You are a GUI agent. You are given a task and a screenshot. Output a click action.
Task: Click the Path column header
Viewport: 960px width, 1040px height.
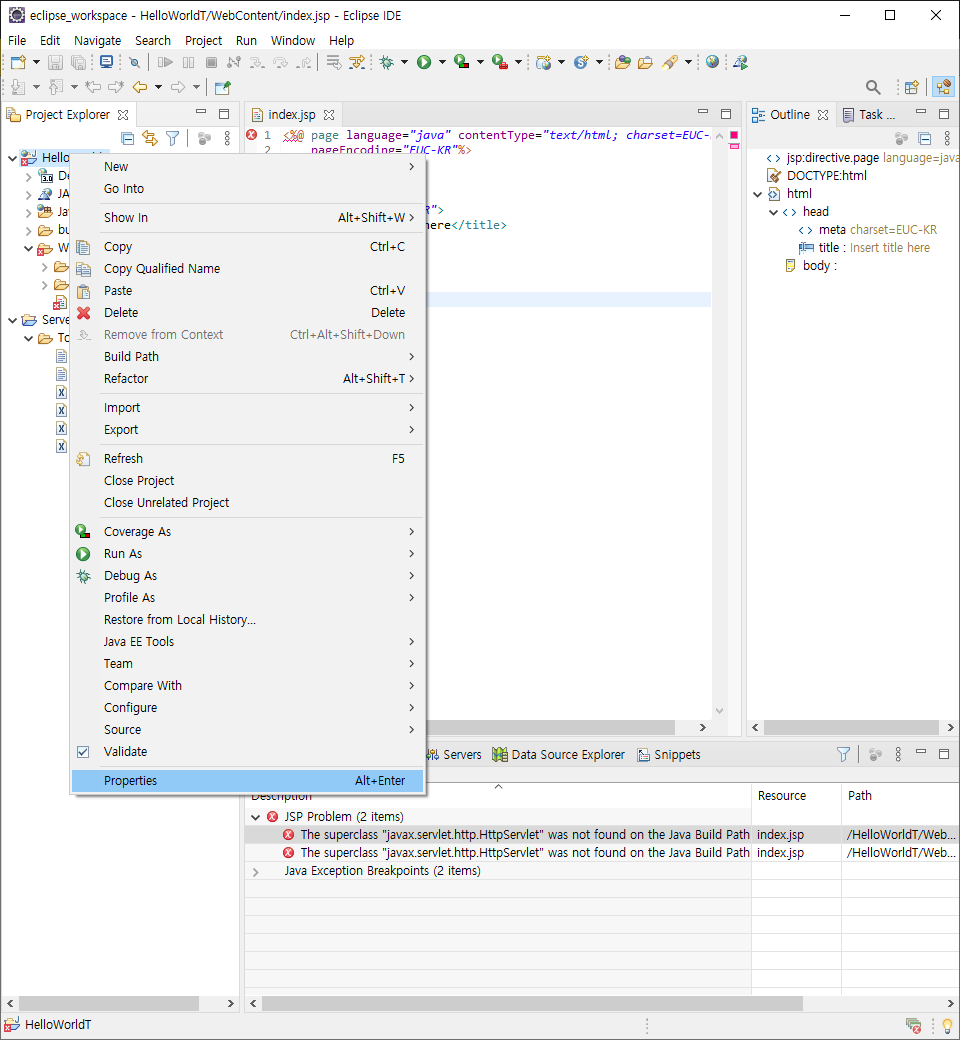pos(900,795)
